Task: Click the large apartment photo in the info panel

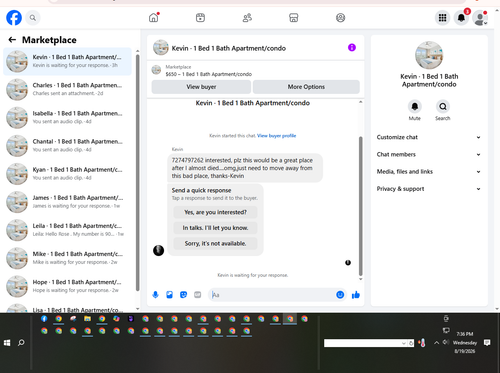Action: pyautogui.click(x=429, y=55)
